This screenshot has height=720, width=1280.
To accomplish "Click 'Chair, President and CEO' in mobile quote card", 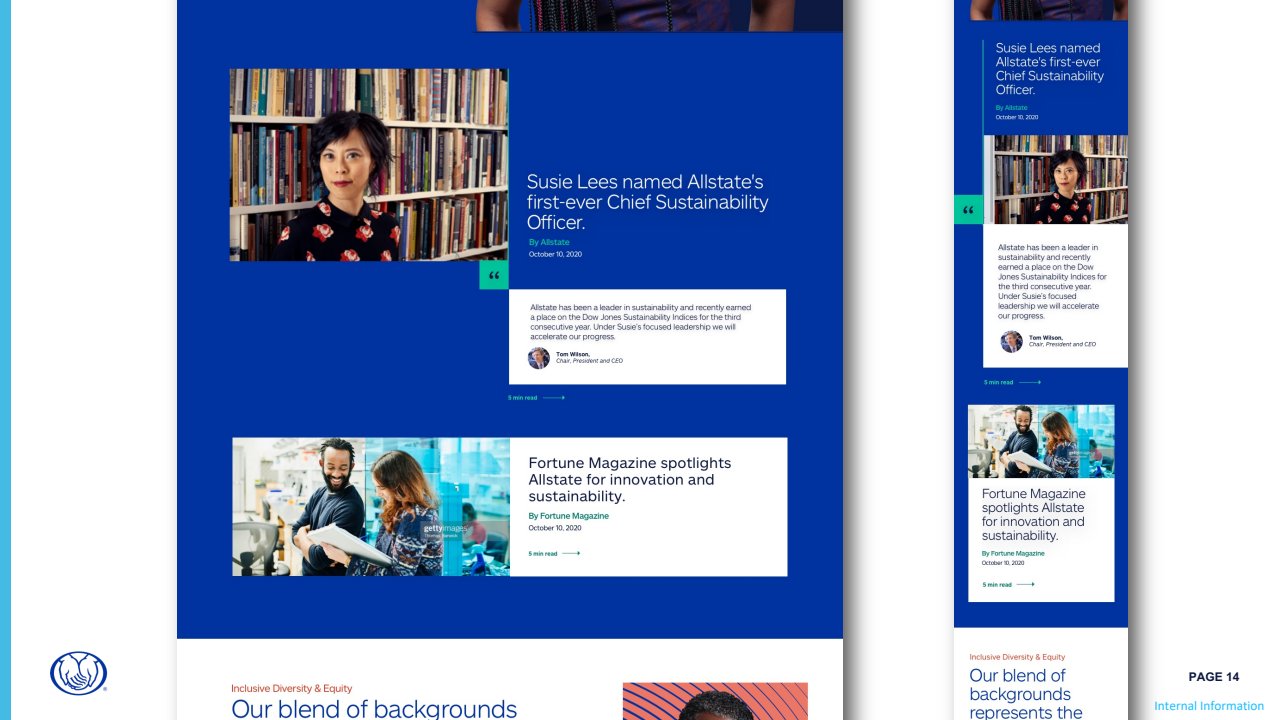I will pyautogui.click(x=1062, y=344).
